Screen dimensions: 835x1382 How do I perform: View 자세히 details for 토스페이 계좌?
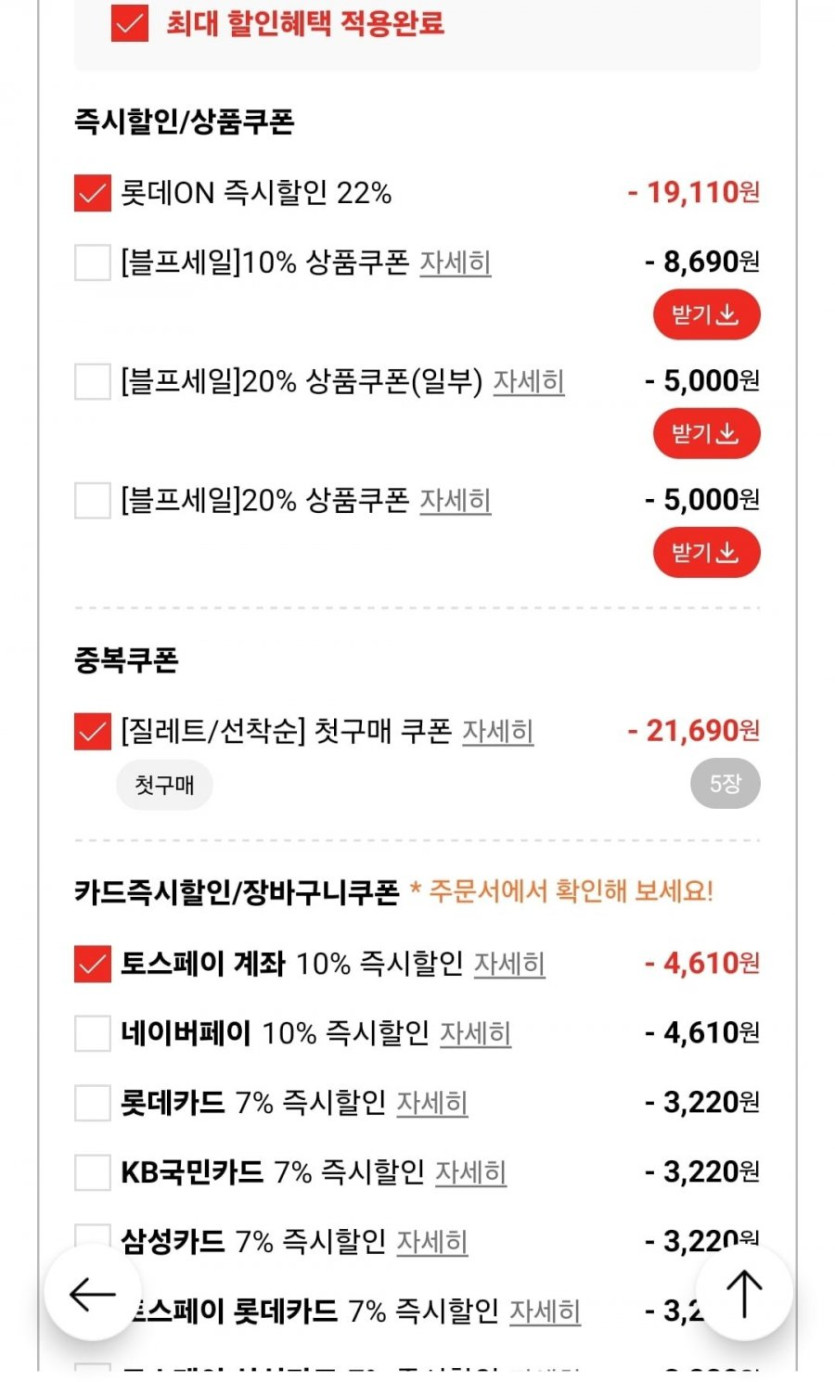(509, 964)
